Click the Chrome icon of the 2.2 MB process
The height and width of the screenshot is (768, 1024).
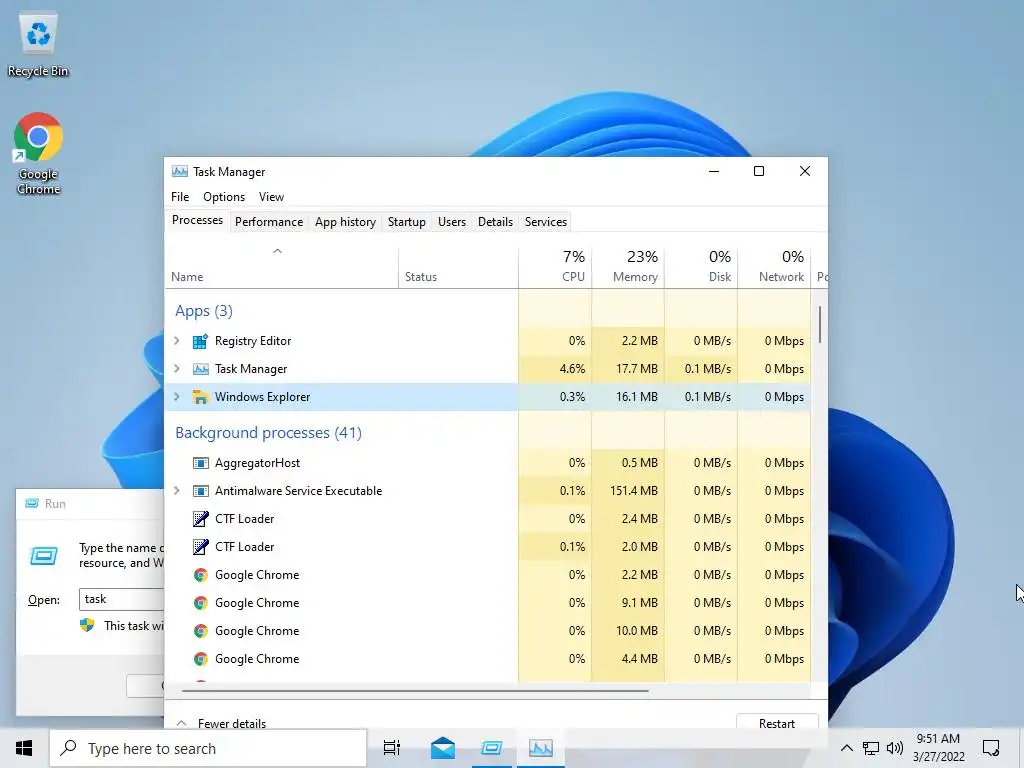pyautogui.click(x=200, y=575)
